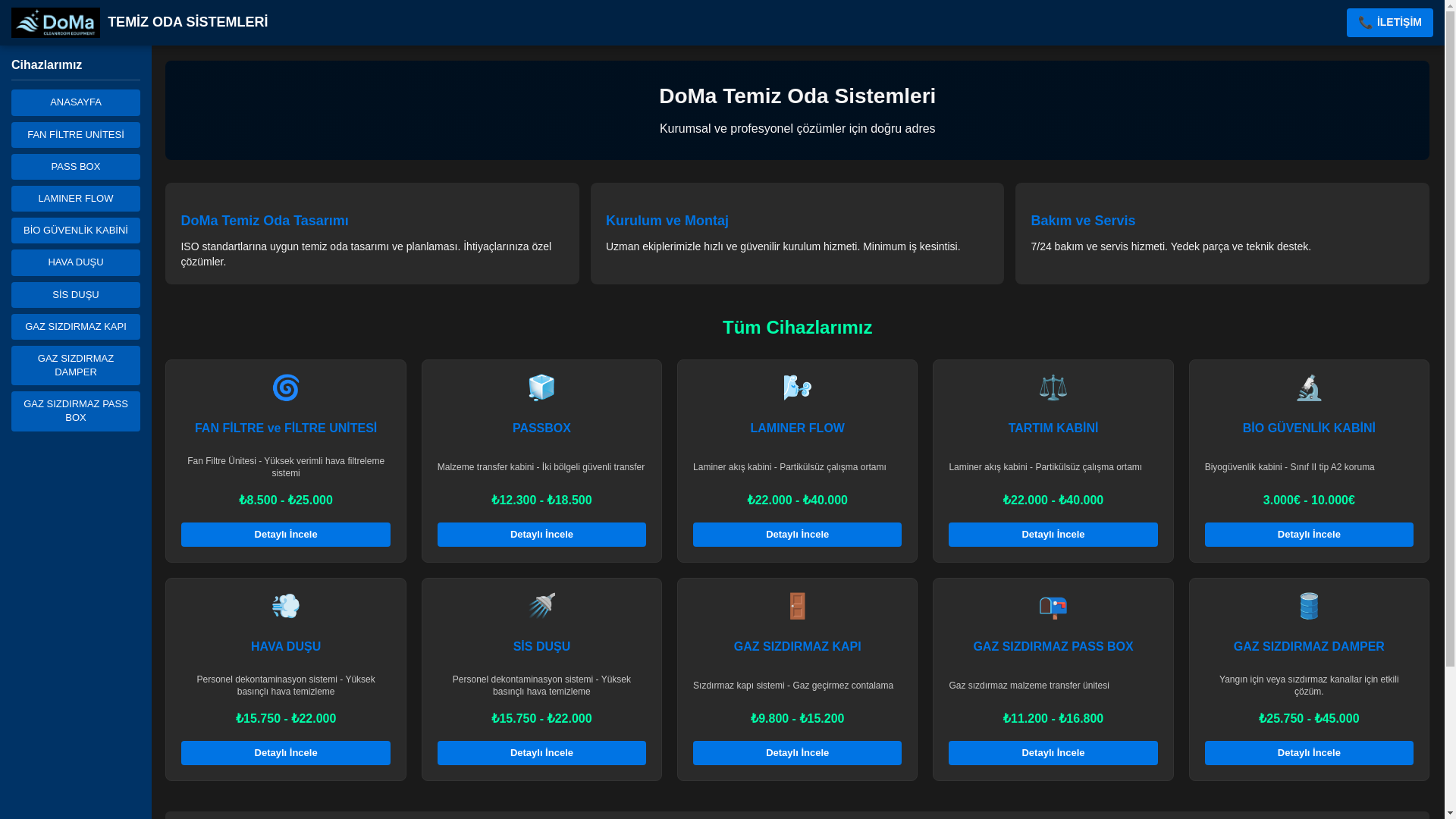The height and width of the screenshot is (819, 1456).
Task: Click the spiral fan filter icon
Action: click(x=286, y=388)
